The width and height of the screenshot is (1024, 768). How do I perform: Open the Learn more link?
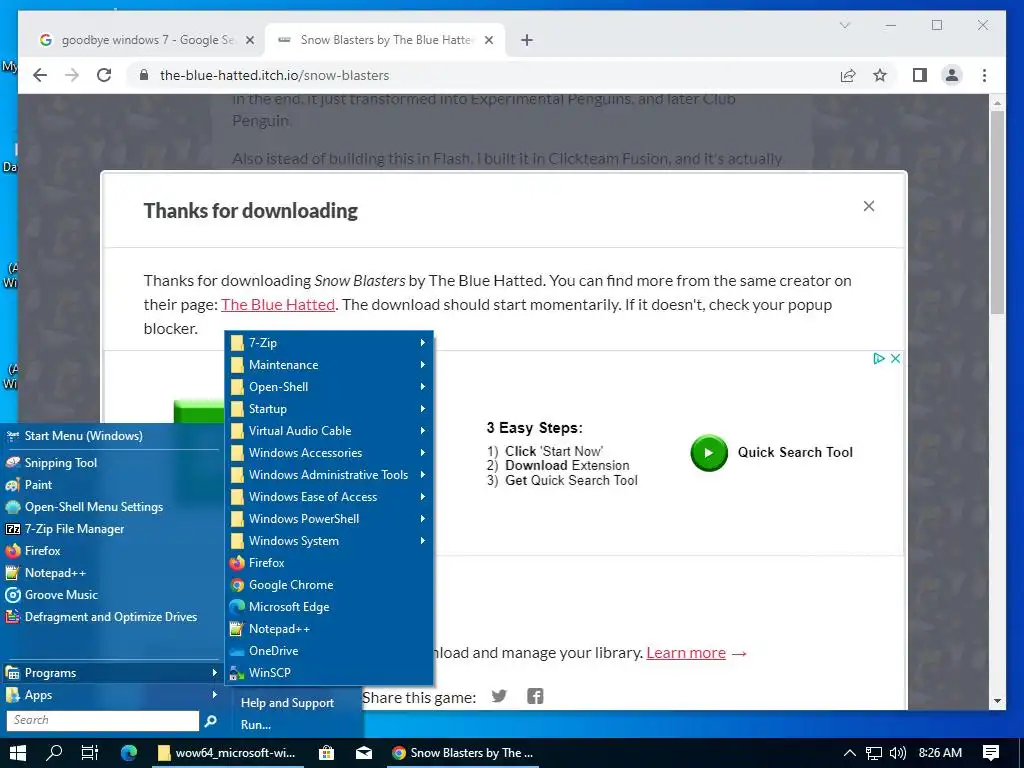coord(686,652)
